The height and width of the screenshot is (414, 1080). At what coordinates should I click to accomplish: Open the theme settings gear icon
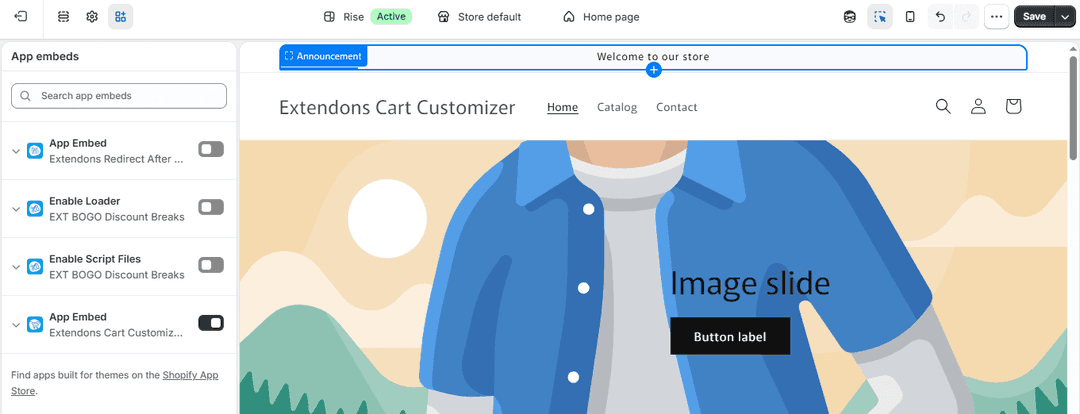92,17
